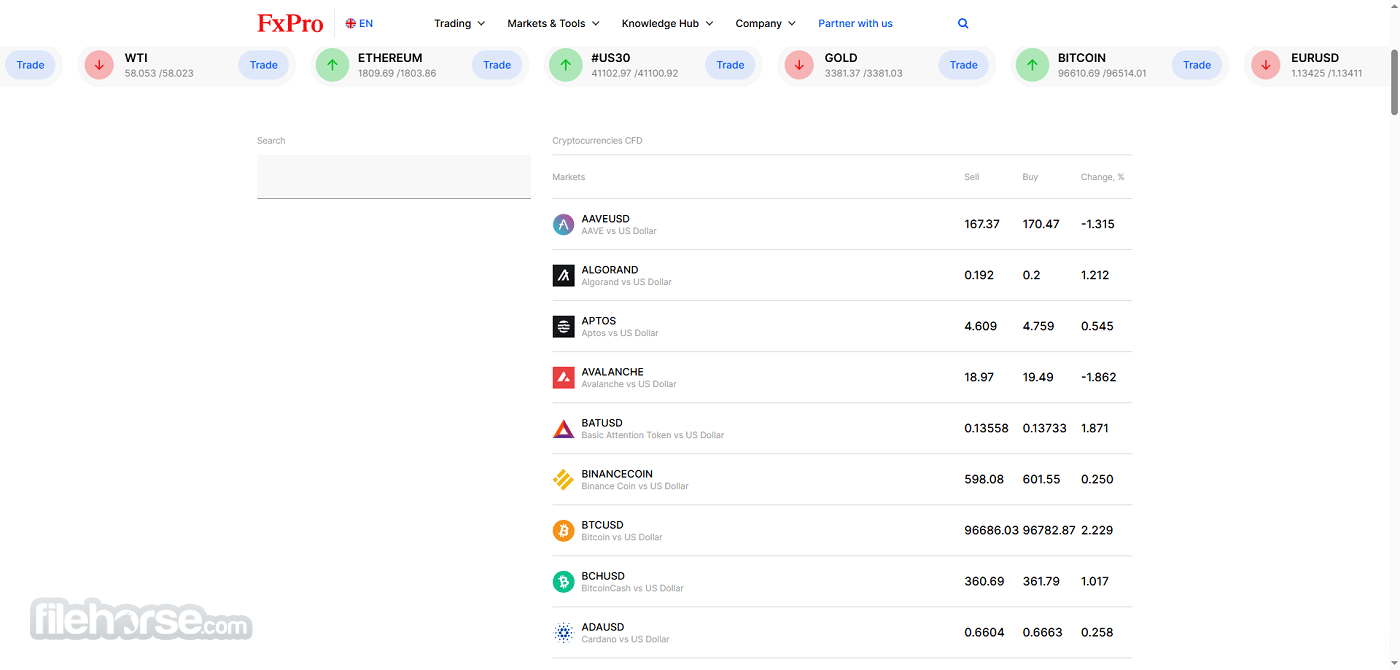
Task: Click the Trade button for WTI
Action: pos(264,65)
